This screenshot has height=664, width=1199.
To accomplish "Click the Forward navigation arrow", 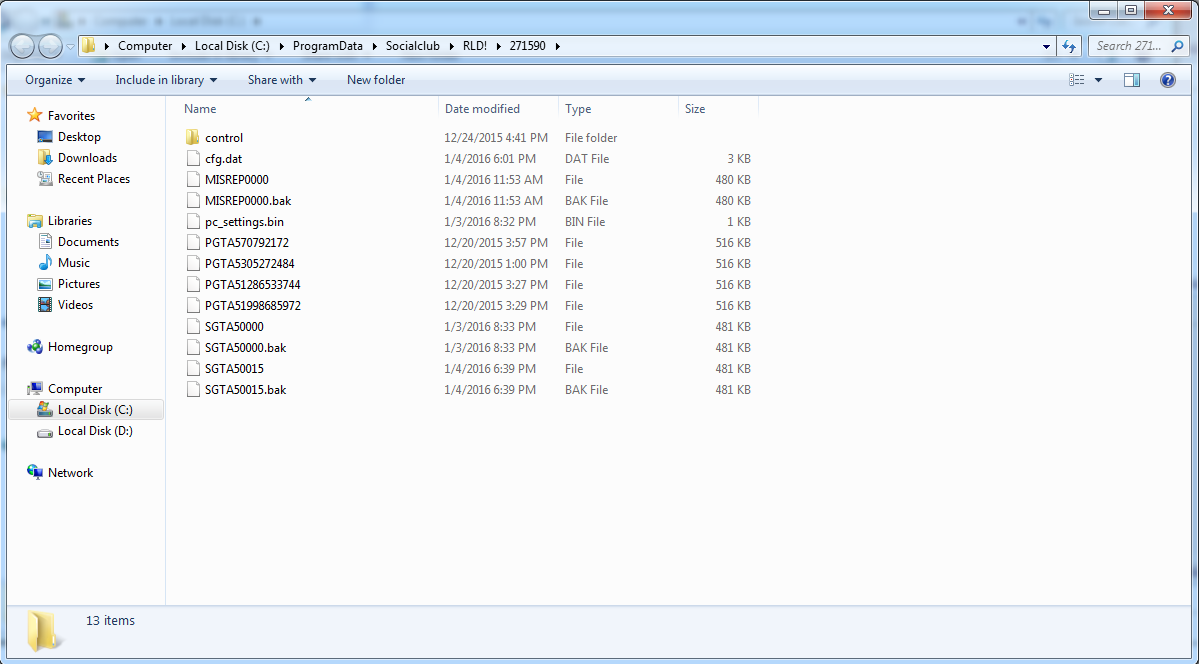I will (x=50, y=46).
